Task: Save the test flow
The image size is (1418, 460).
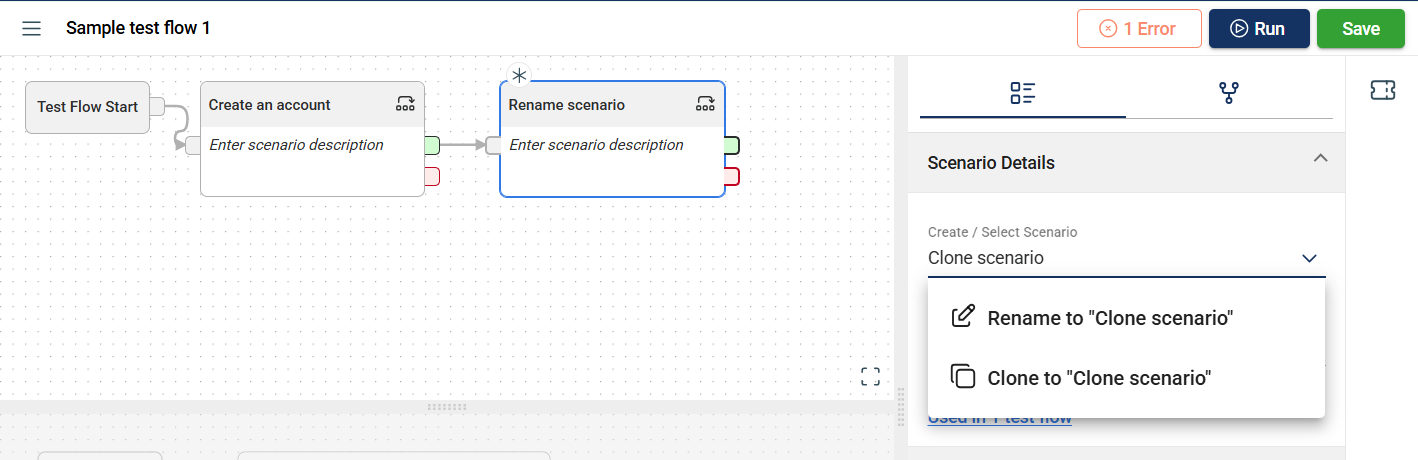Action: coord(1360,29)
